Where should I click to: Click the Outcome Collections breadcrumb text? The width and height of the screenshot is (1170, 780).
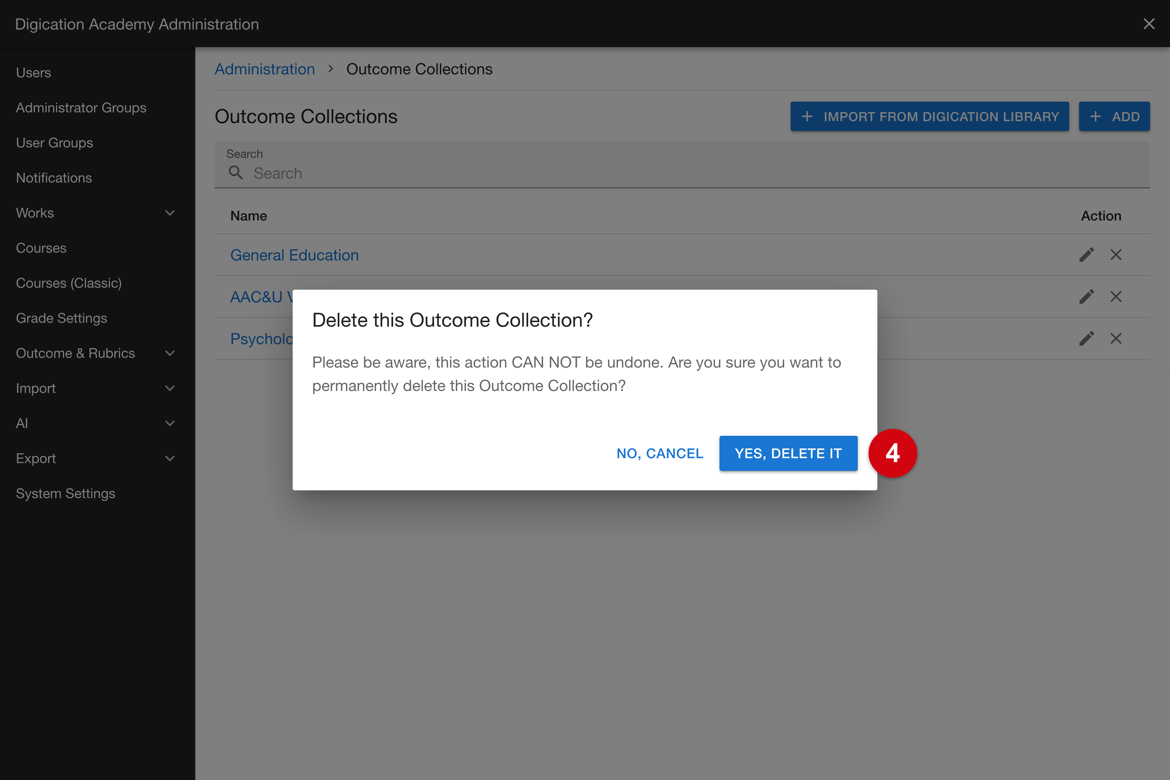[419, 69]
